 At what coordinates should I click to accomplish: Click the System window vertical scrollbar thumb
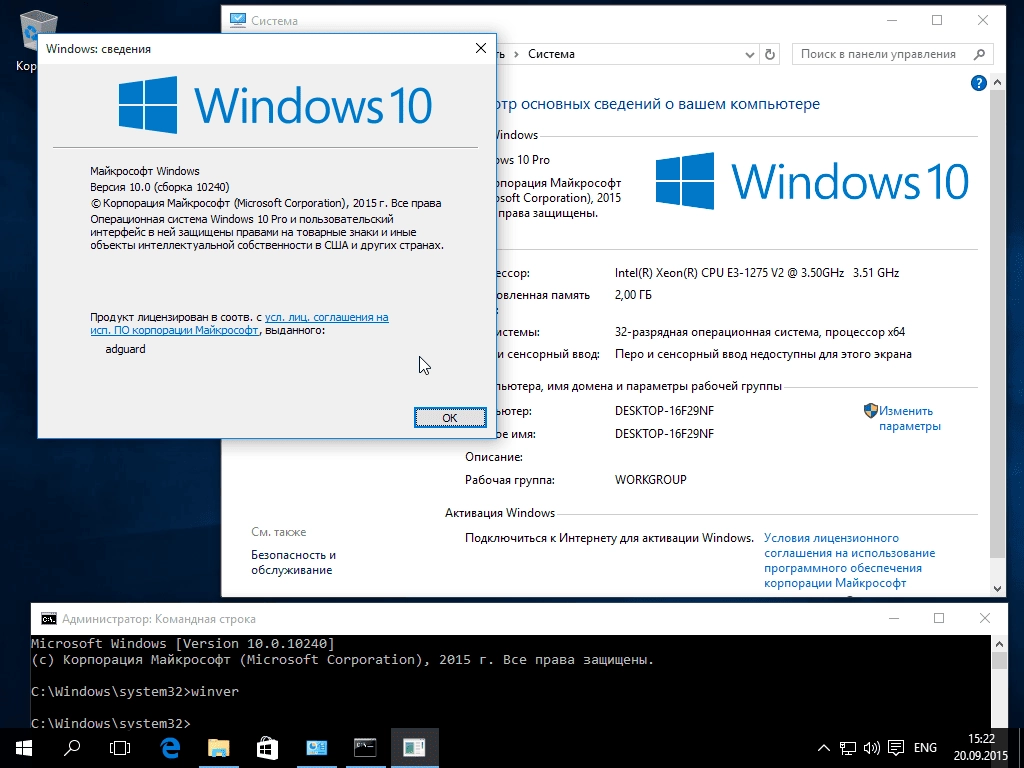coord(997,323)
